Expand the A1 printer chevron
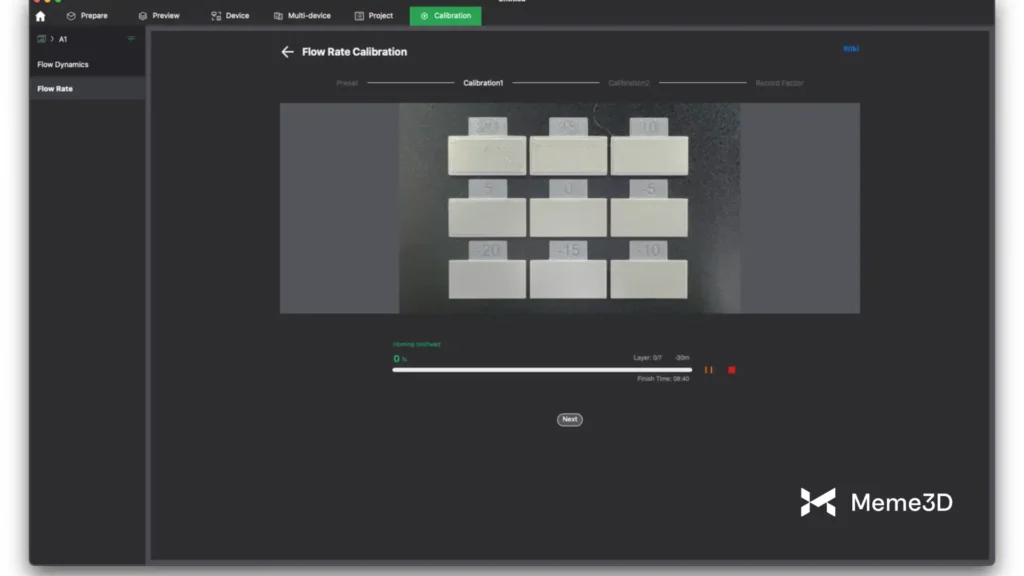Screen dimensions: 1024x576 coord(52,39)
